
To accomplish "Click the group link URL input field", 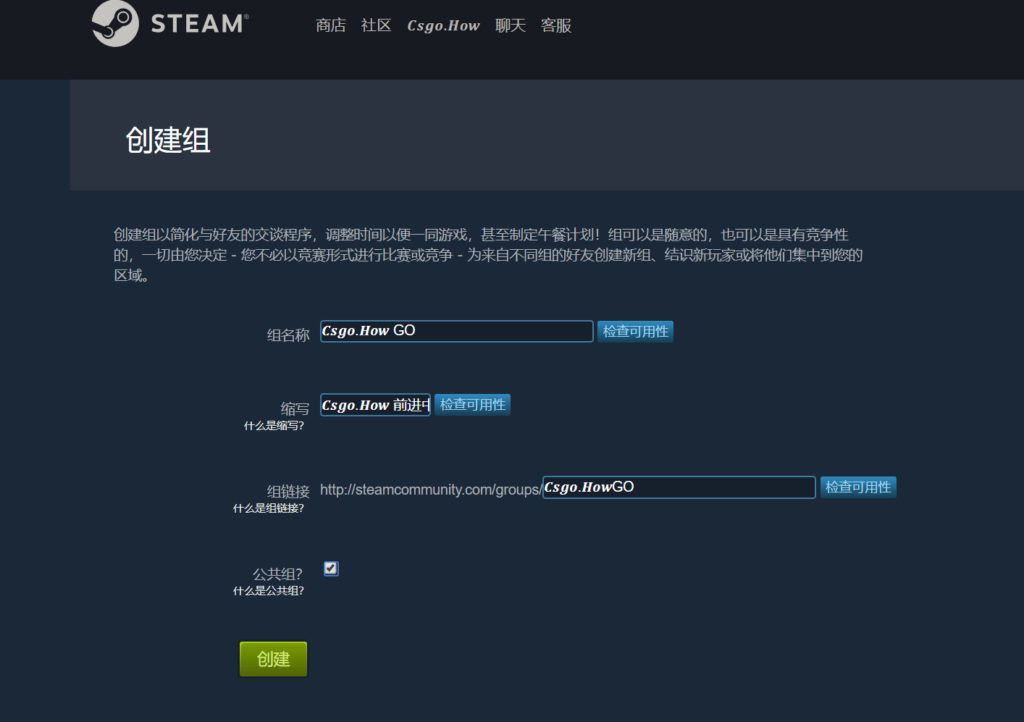I will click(679, 487).
